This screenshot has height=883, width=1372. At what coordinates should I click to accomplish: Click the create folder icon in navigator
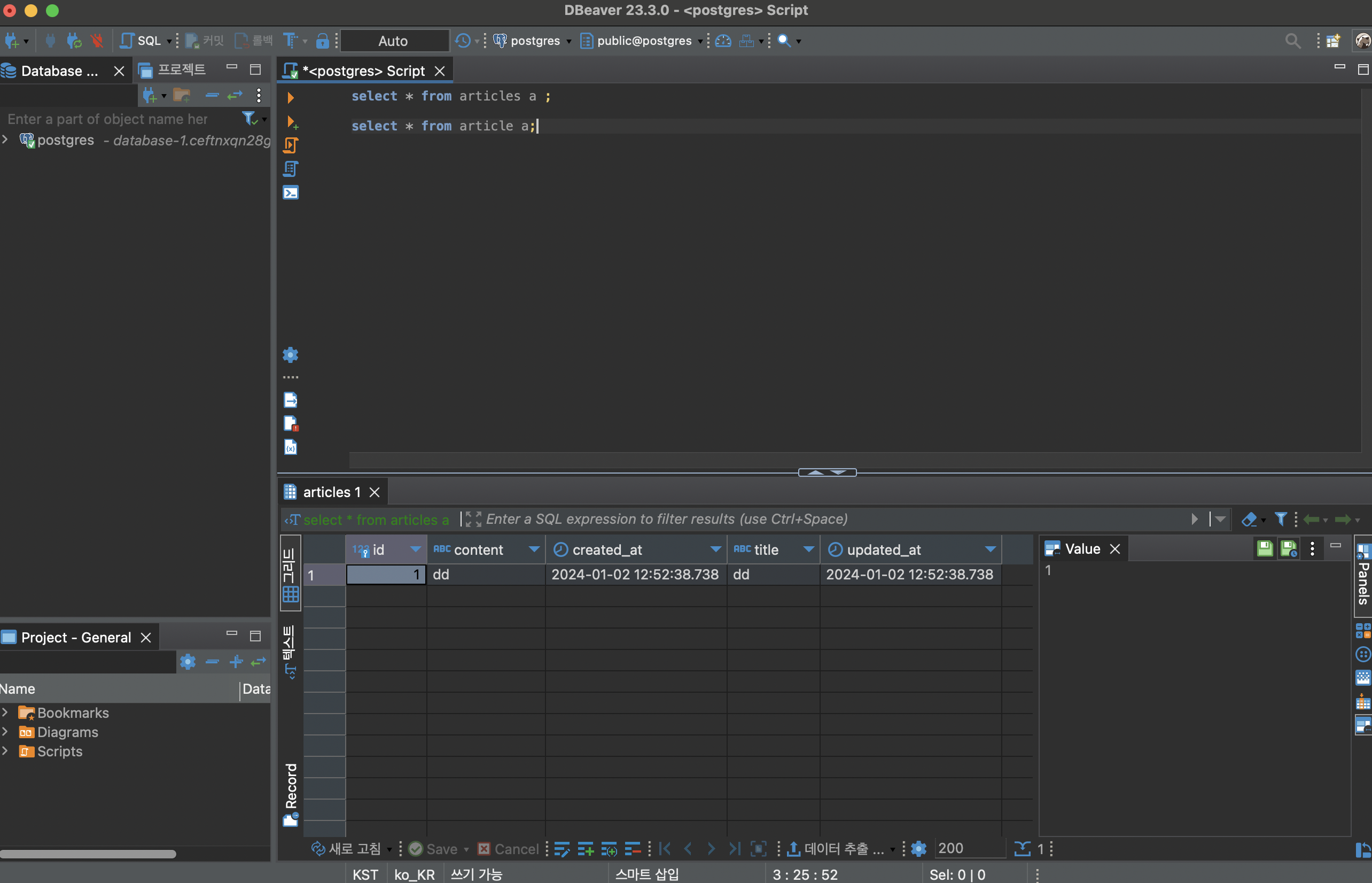(182, 95)
